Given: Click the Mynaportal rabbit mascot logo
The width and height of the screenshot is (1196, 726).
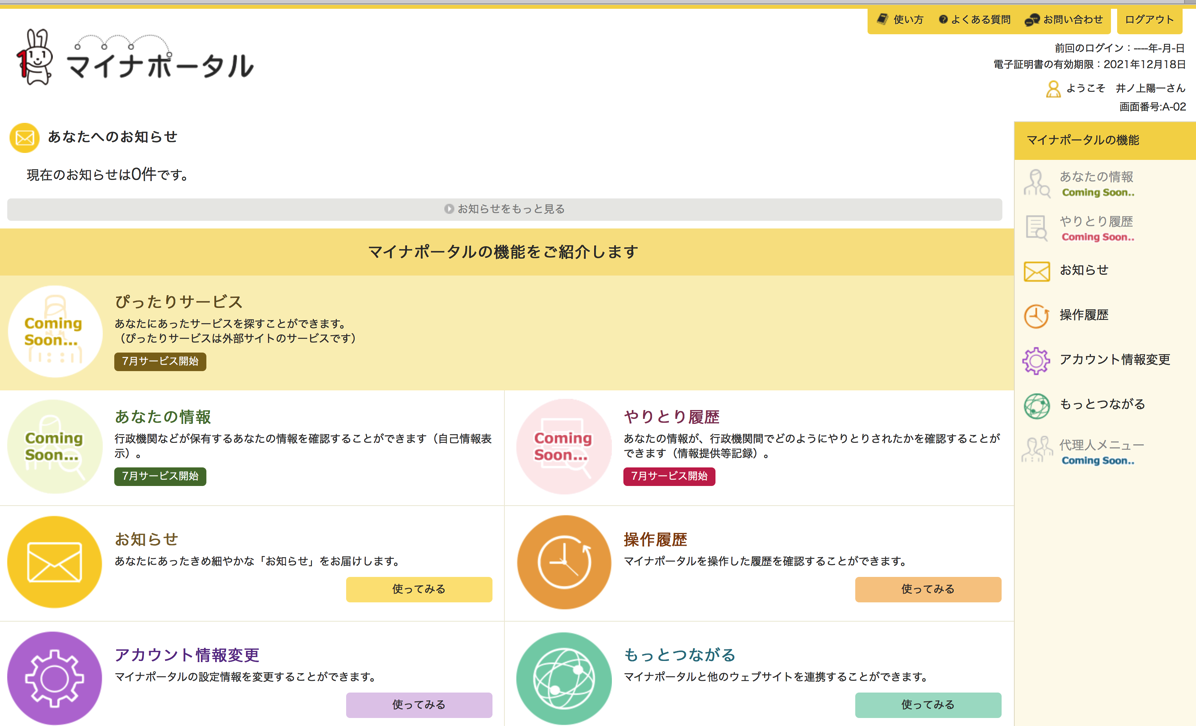Looking at the screenshot, I should click(35, 57).
